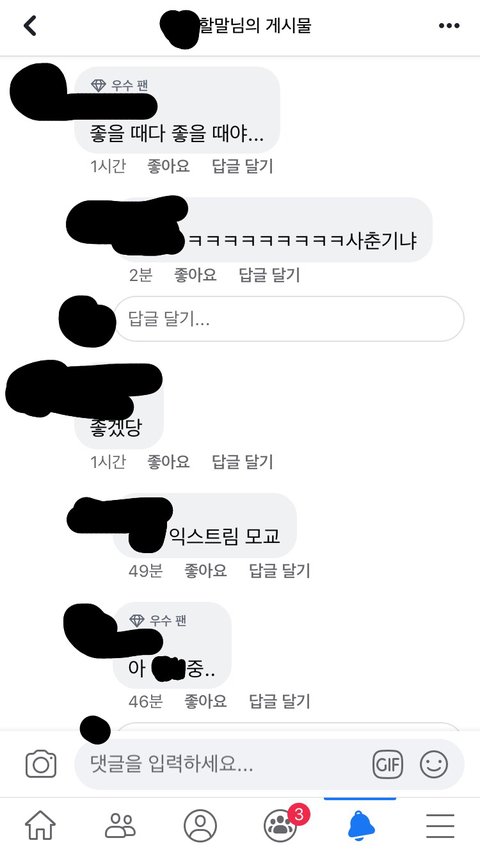Open the three-dot more options menu
This screenshot has width=480, height=854.
[449, 26]
